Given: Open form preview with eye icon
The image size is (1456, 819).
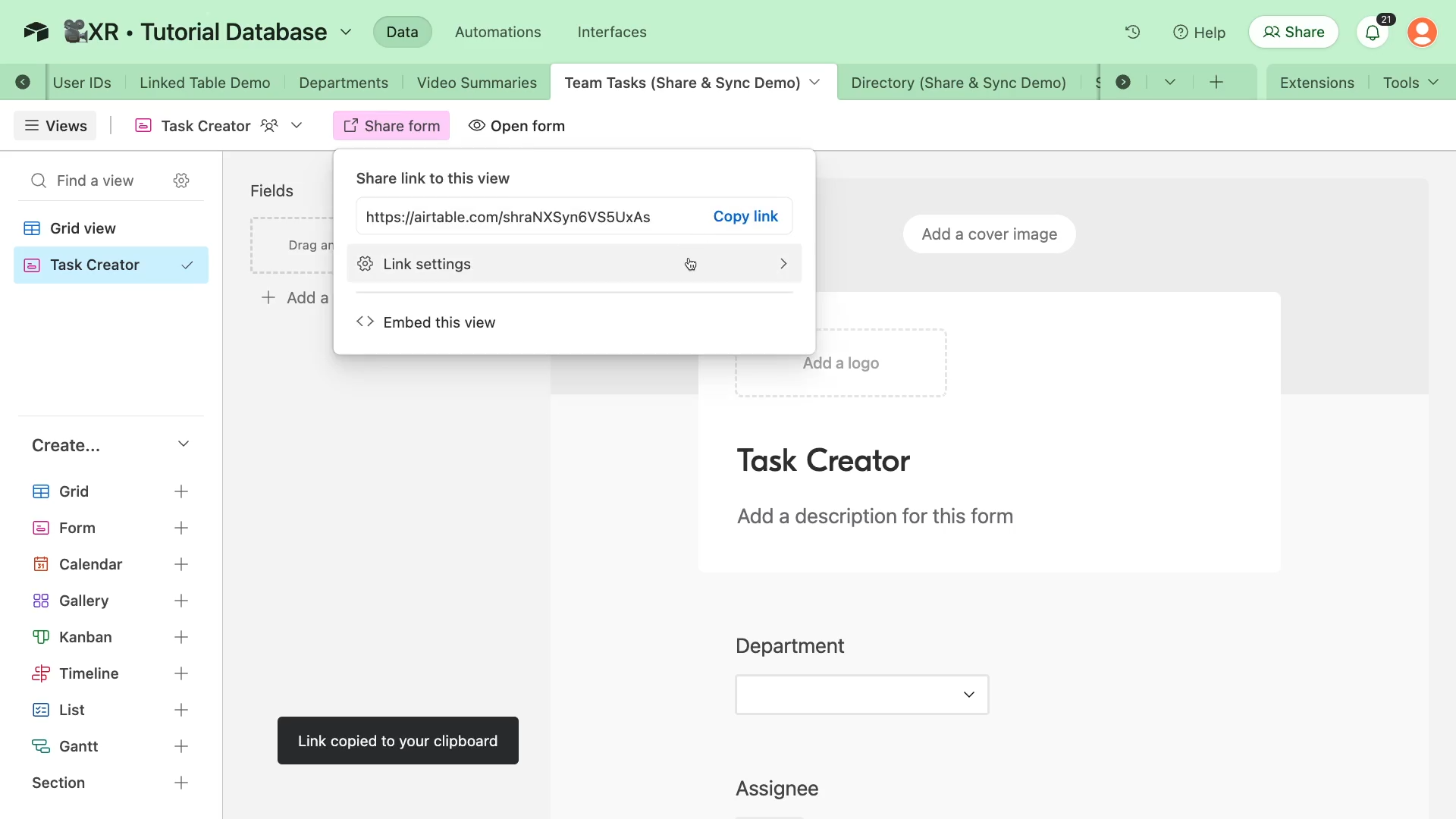Looking at the screenshot, I should click(x=517, y=126).
